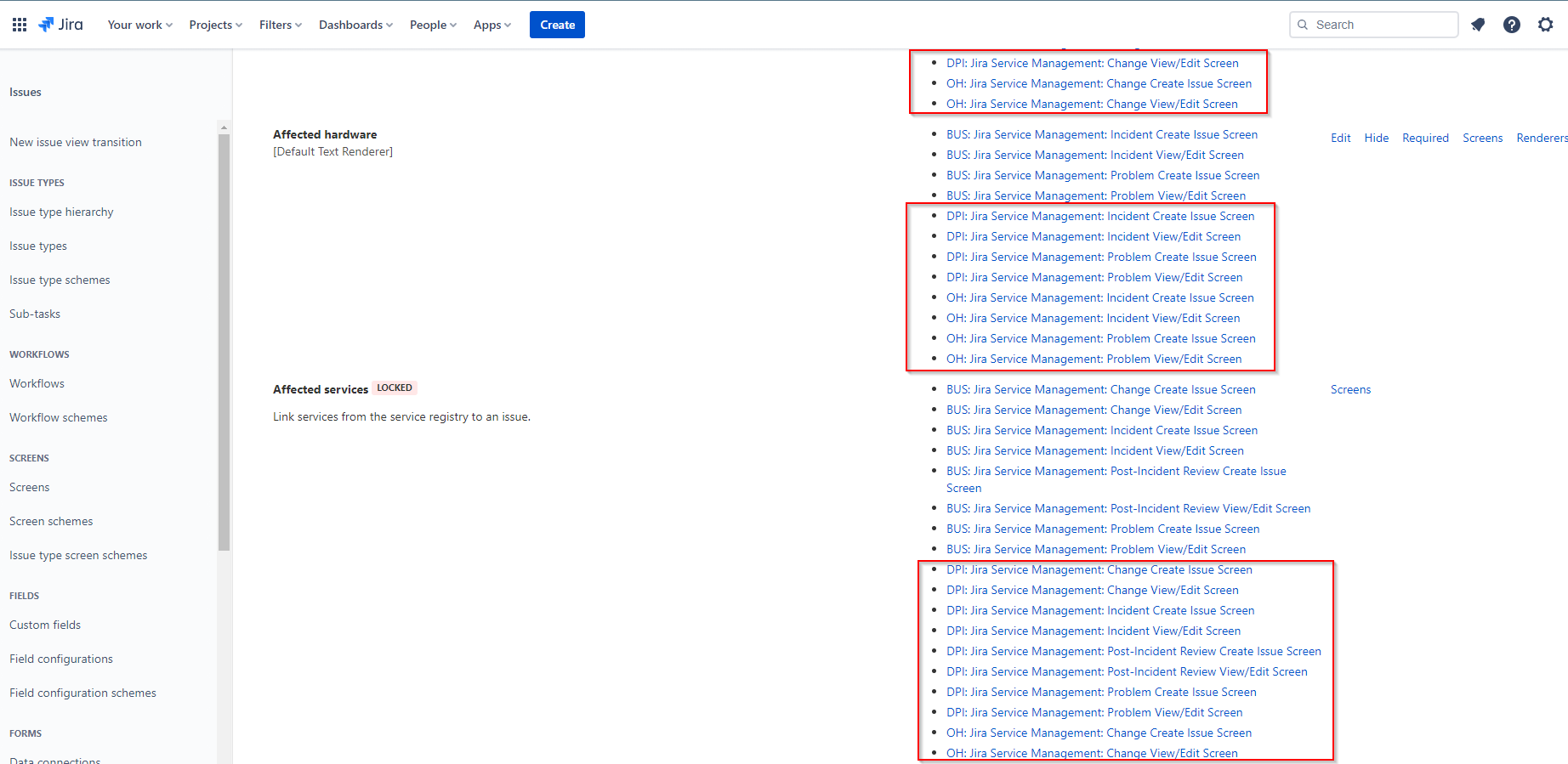The height and width of the screenshot is (764, 1568).
Task: Expand the Projects dropdown
Action: (216, 25)
